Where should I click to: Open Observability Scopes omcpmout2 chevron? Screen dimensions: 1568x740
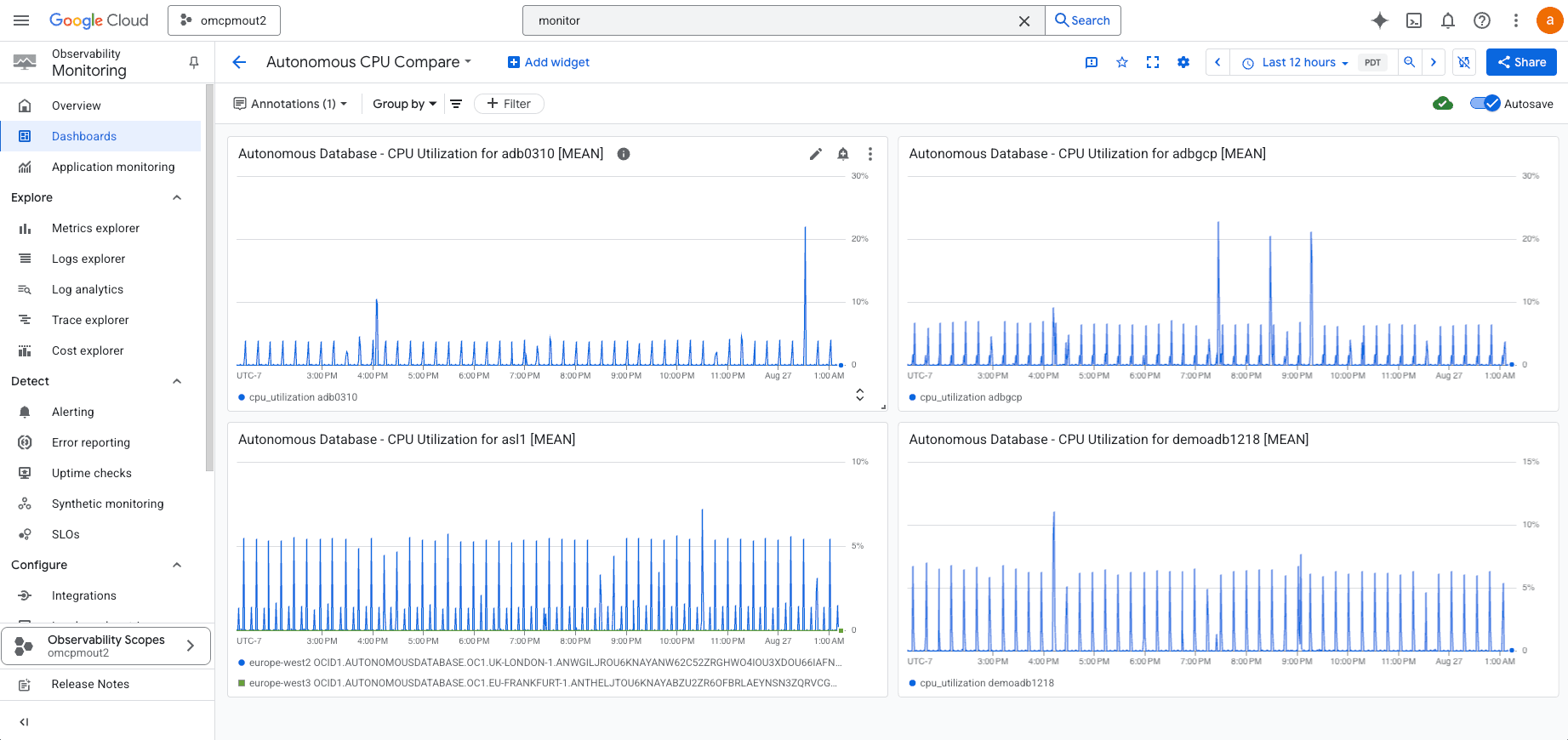[191, 646]
